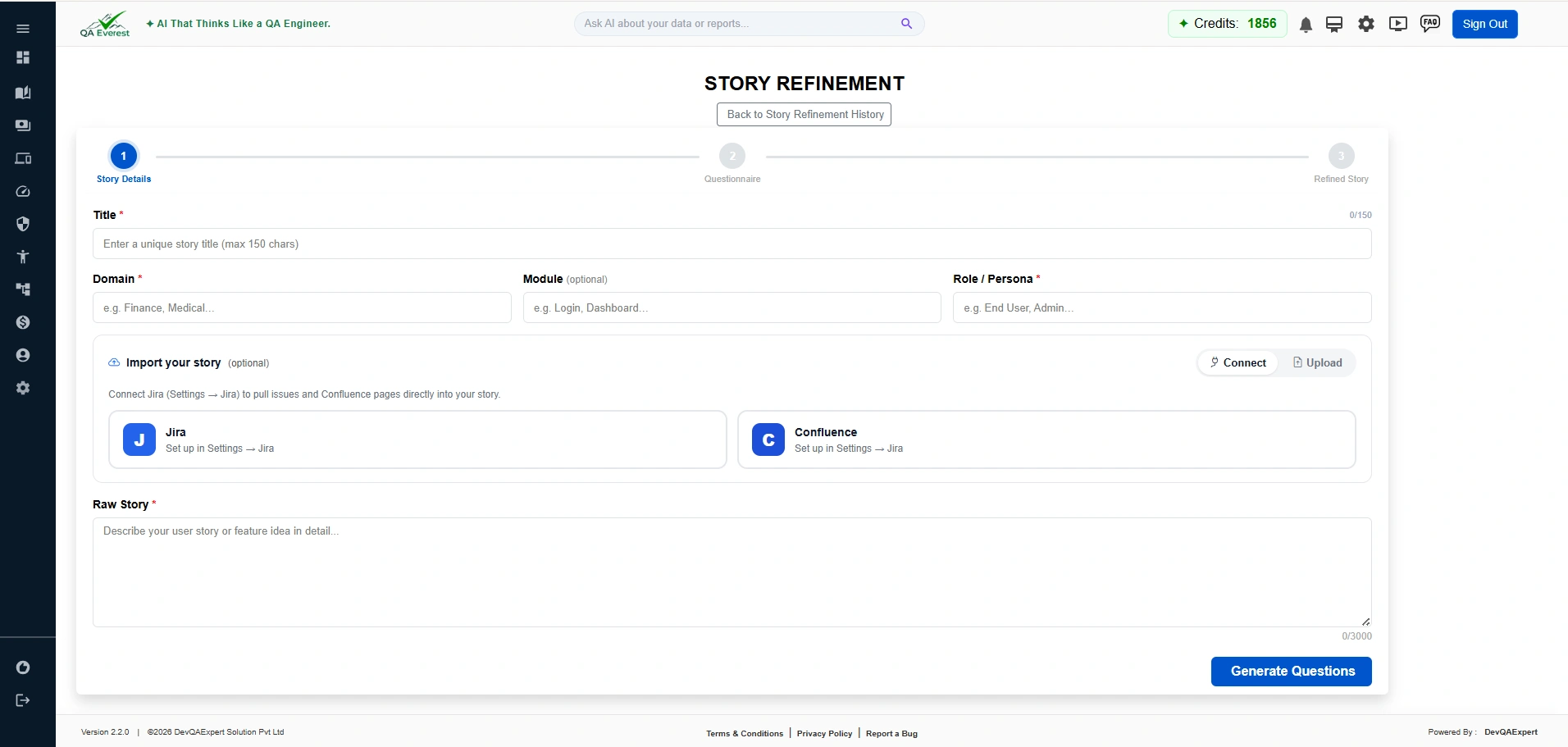Open the header settings gear icon

click(1366, 24)
